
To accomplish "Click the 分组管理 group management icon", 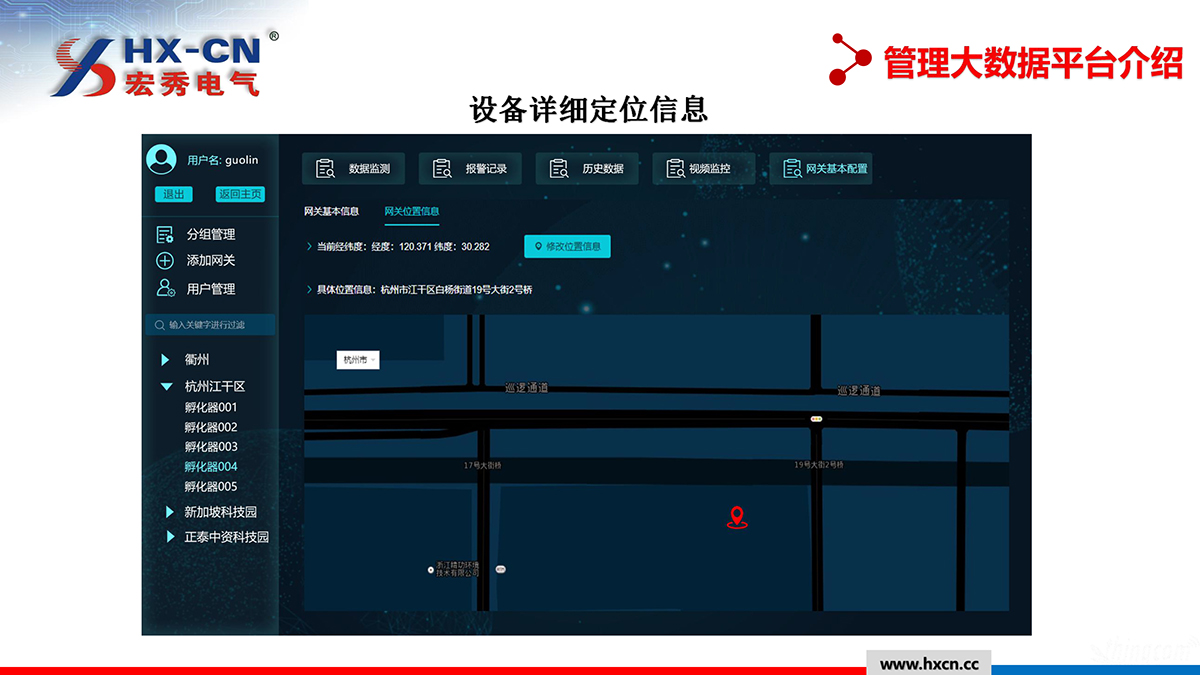I will (x=165, y=235).
